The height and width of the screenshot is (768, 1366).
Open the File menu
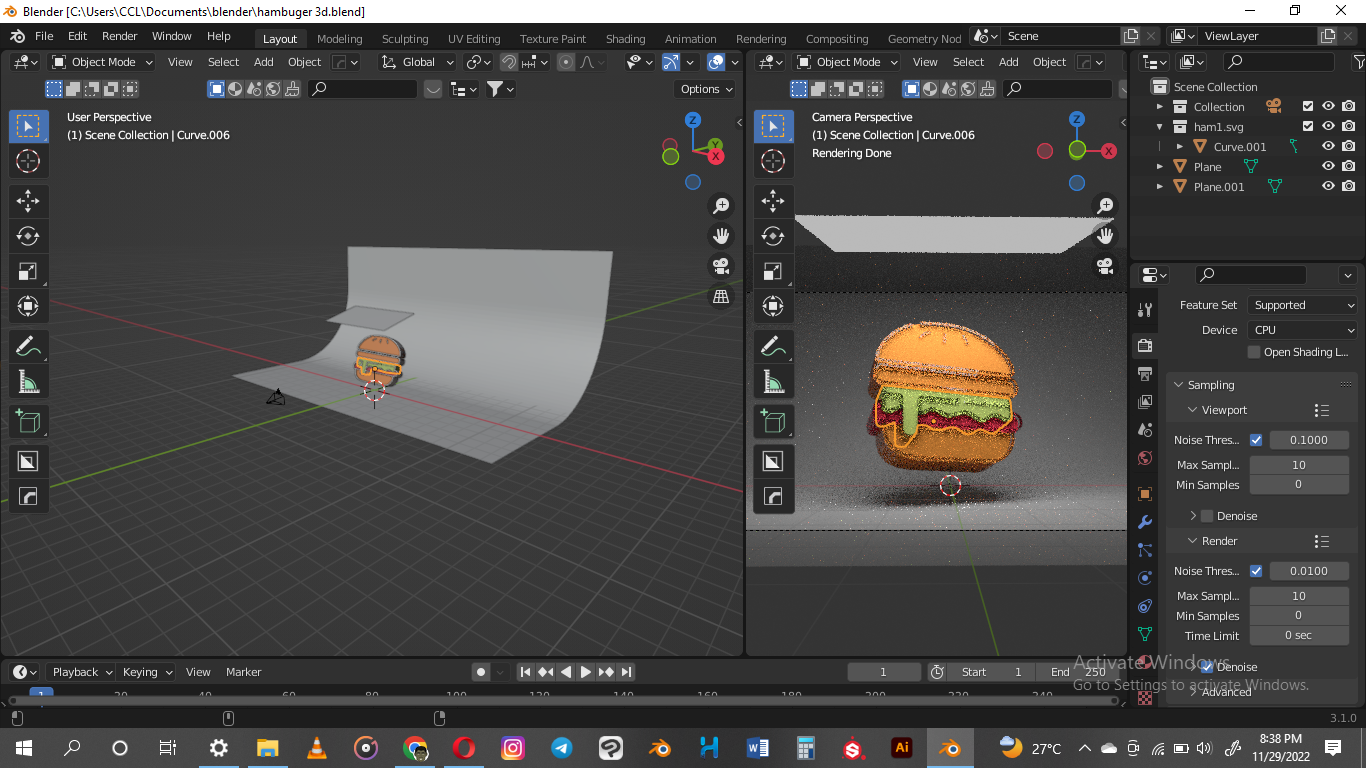click(44, 36)
